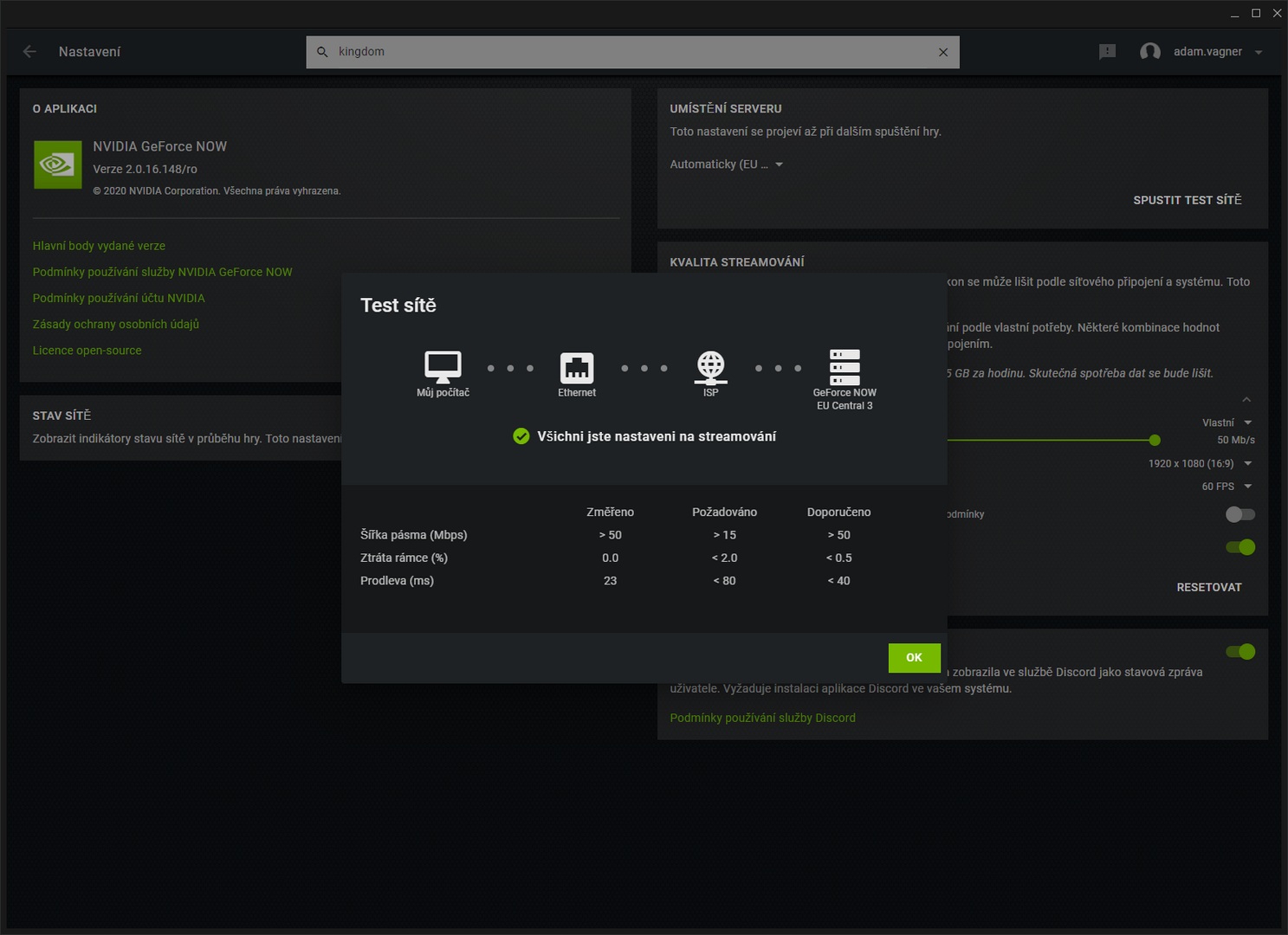
Task: Click the Šířka pásma (Mbps) row label
Action: (x=413, y=535)
